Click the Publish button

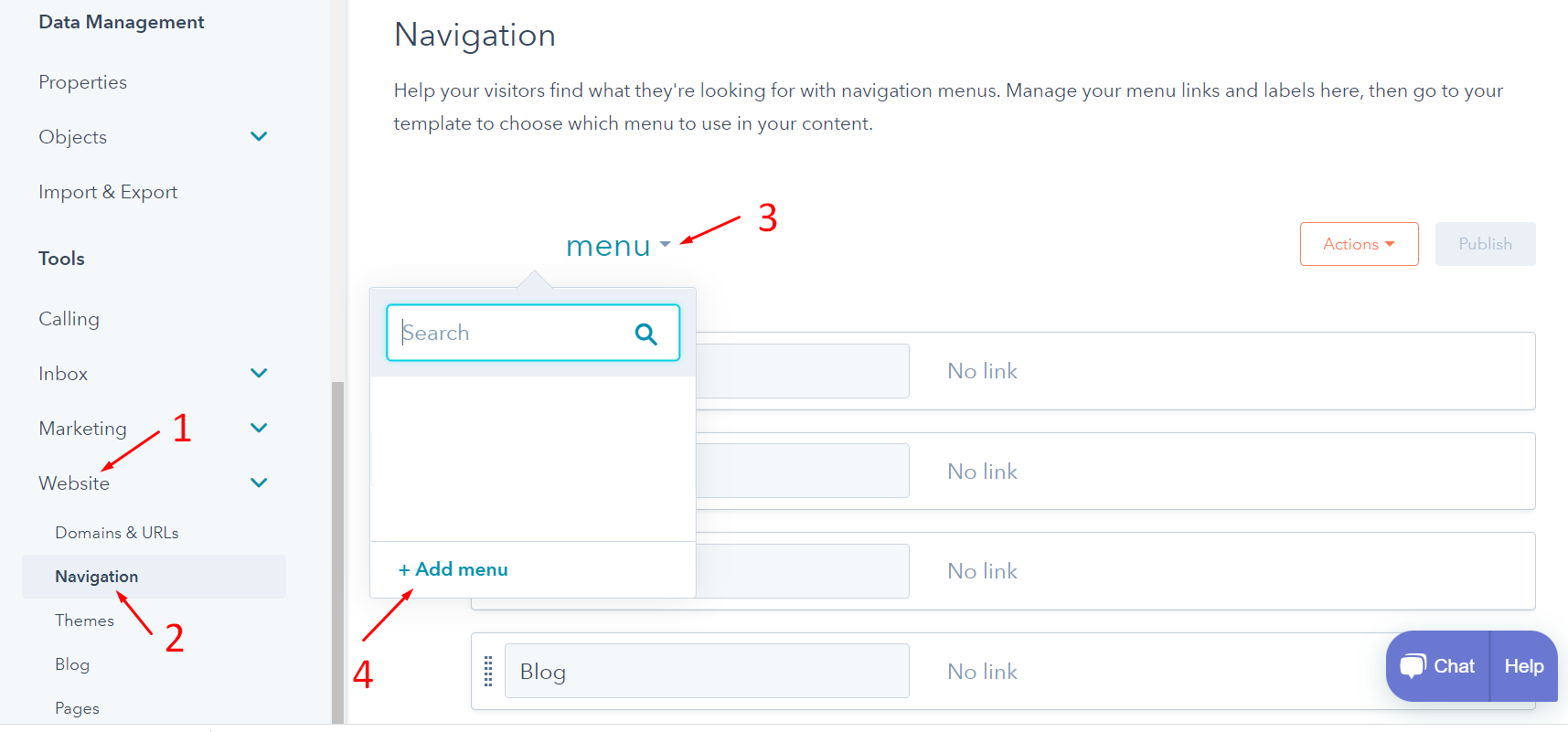click(1485, 244)
